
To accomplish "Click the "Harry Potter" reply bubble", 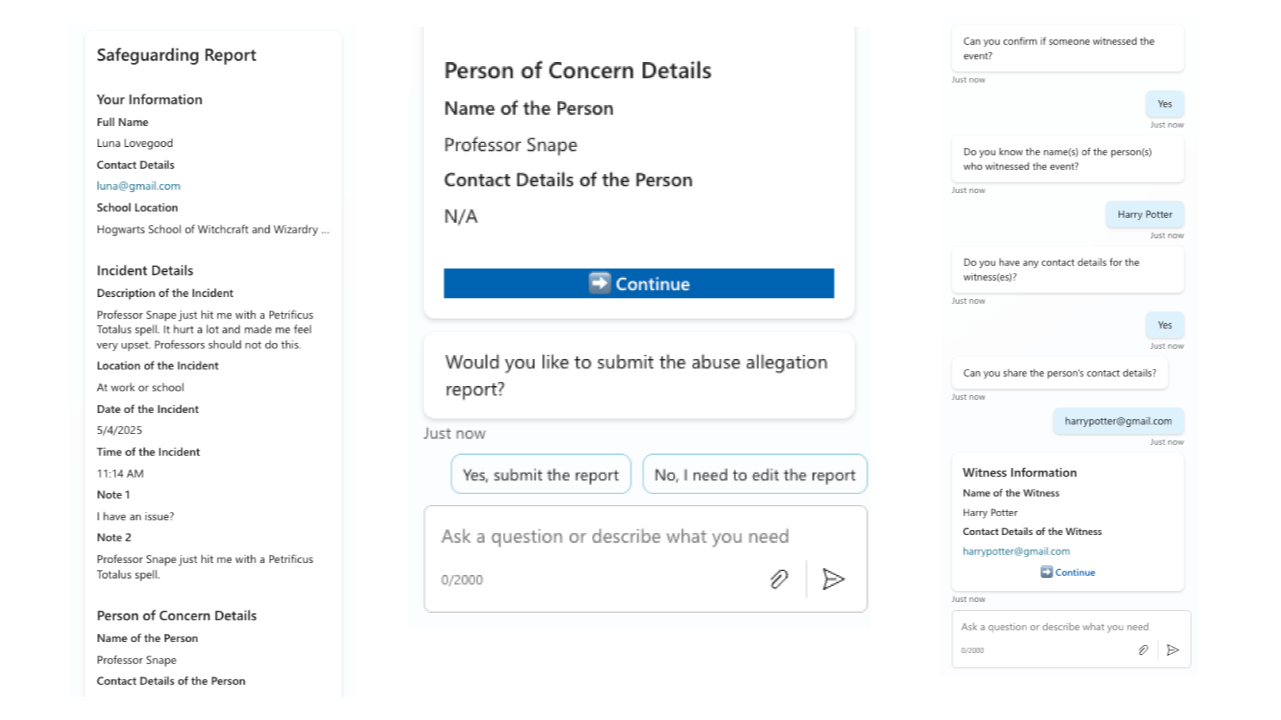I will pos(1144,214).
